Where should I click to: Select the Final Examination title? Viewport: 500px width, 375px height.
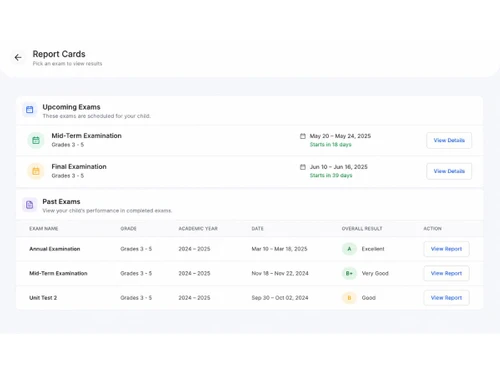(x=79, y=167)
